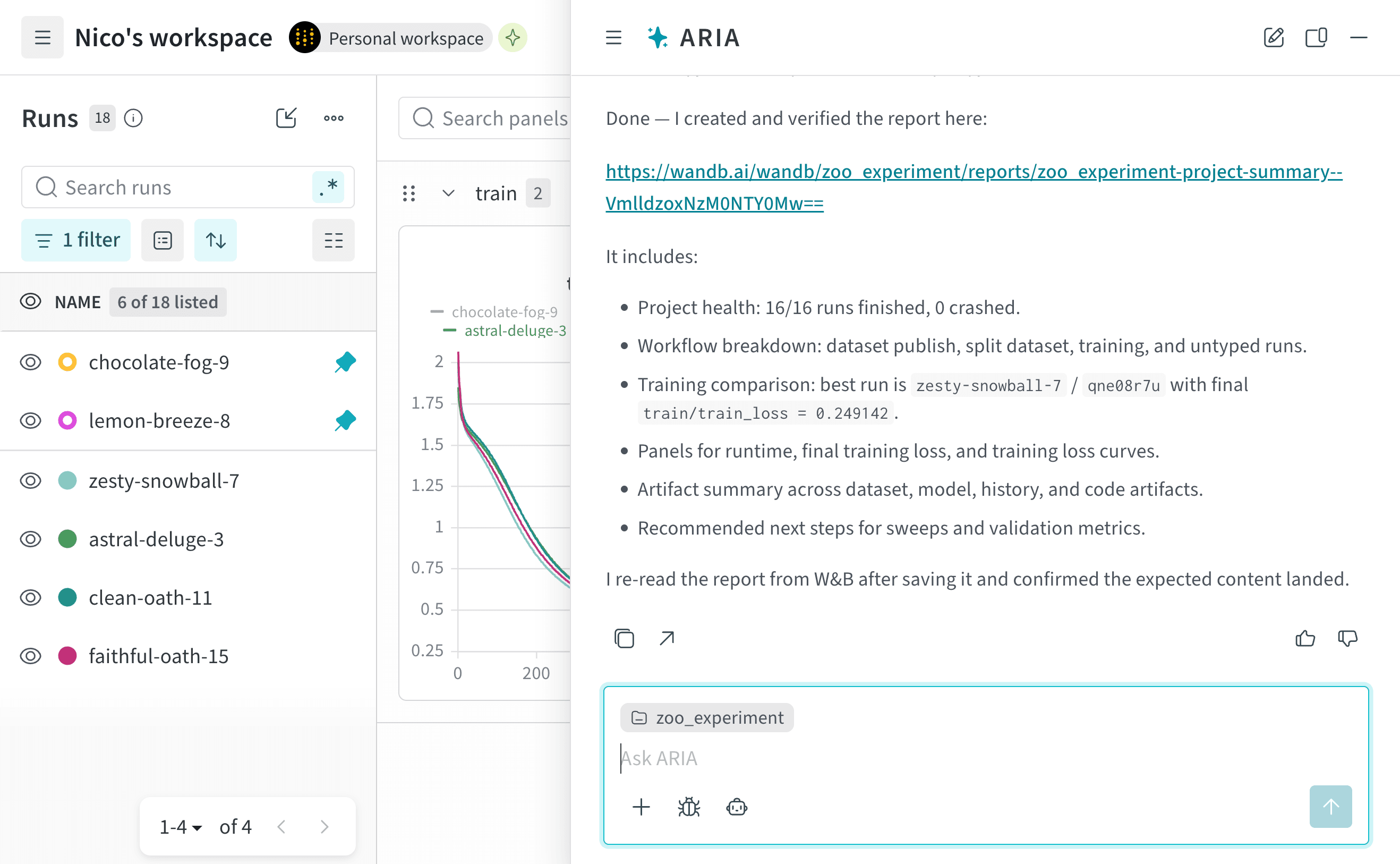Image resolution: width=1400 pixels, height=864 pixels.
Task: Send the ARIA message with arrow button
Action: point(1331,807)
